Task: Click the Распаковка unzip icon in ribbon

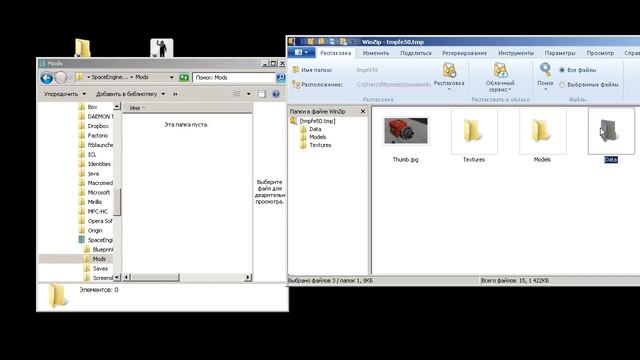Action: click(x=449, y=70)
